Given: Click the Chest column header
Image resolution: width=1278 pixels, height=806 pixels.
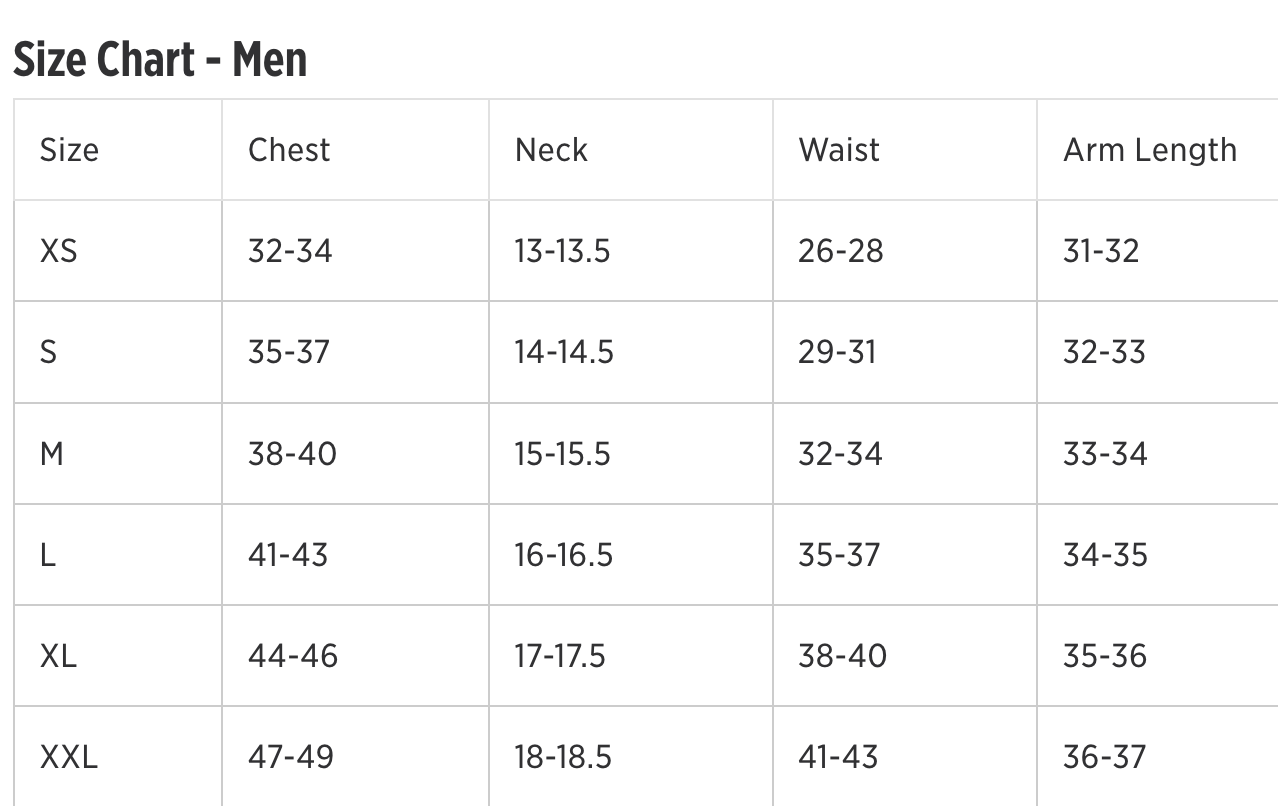Looking at the screenshot, I should pos(289,150).
